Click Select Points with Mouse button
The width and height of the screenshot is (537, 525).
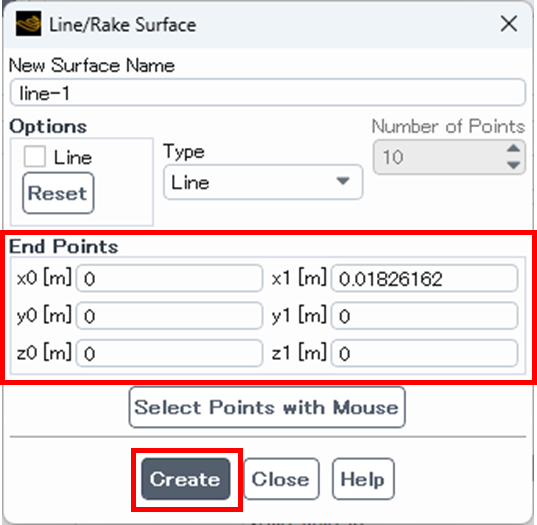[x=267, y=407]
